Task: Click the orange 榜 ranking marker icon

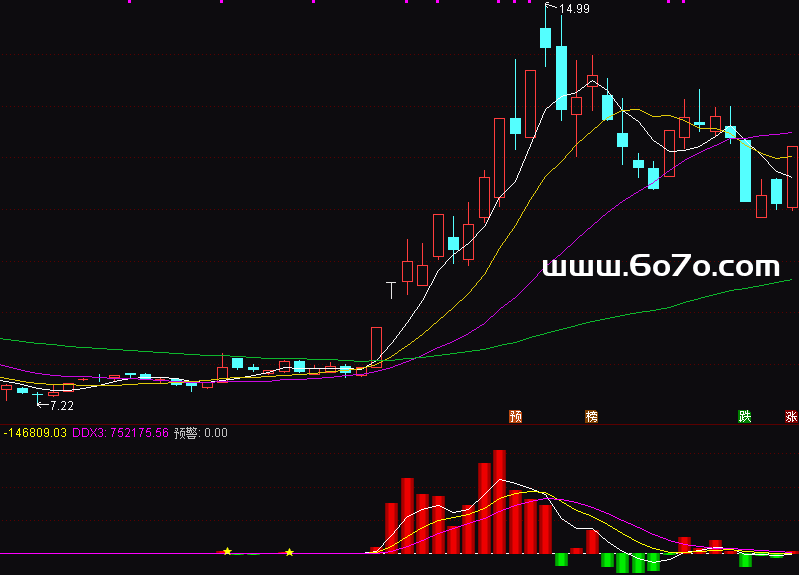Action: [592, 416]
